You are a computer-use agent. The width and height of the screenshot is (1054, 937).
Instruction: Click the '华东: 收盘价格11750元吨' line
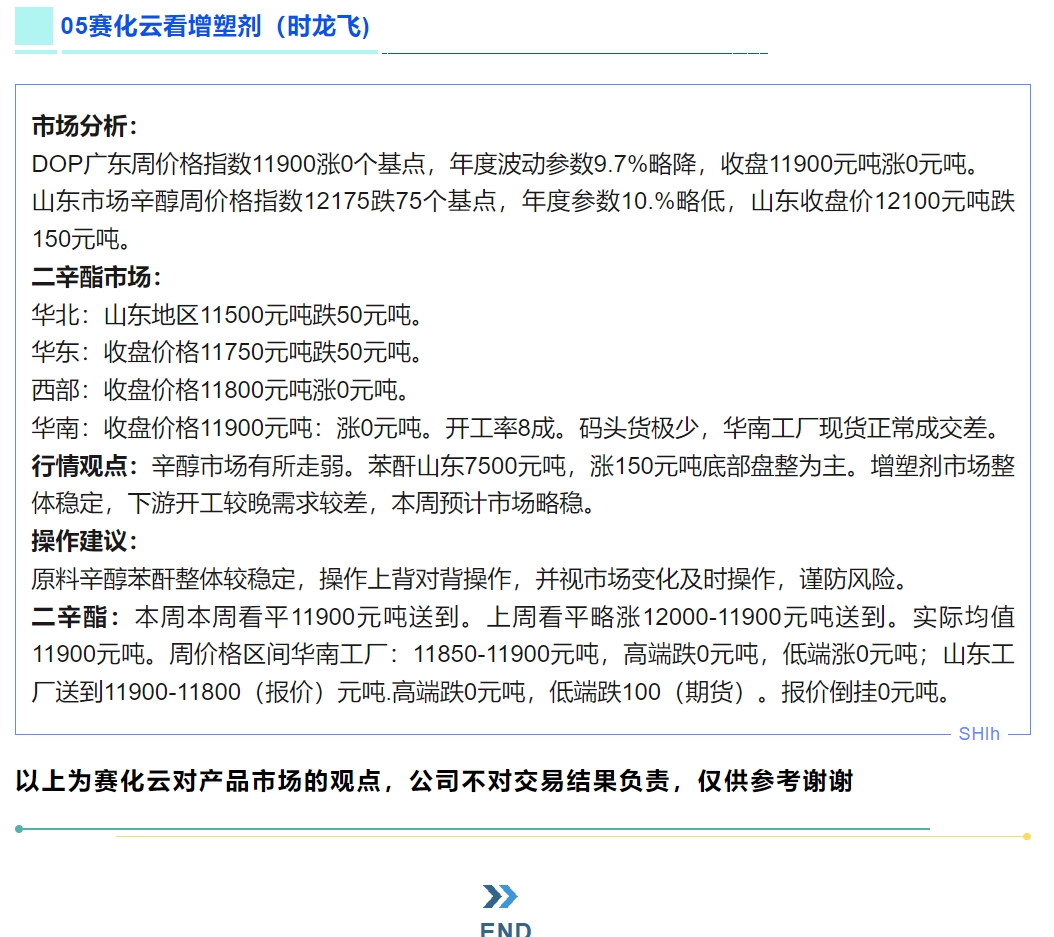[227, 352]
